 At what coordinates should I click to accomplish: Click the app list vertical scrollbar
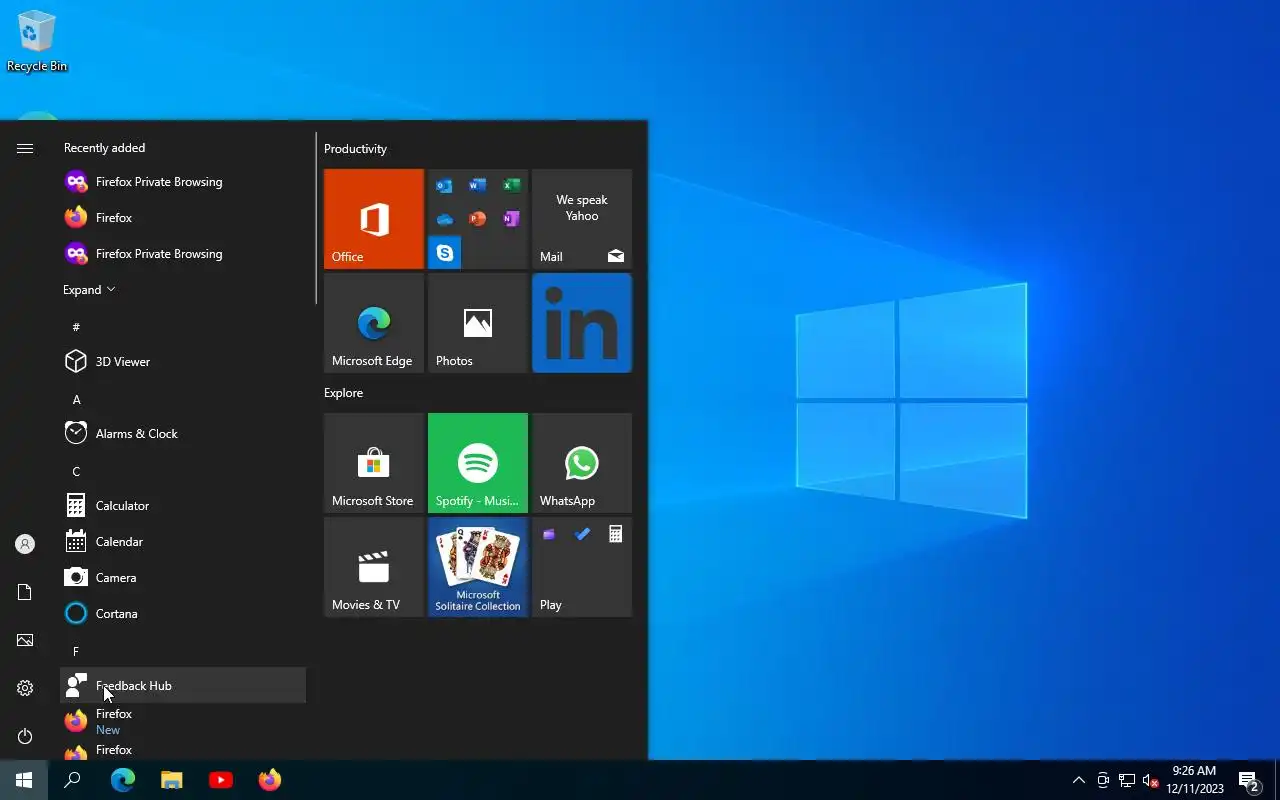pos(316,218)
